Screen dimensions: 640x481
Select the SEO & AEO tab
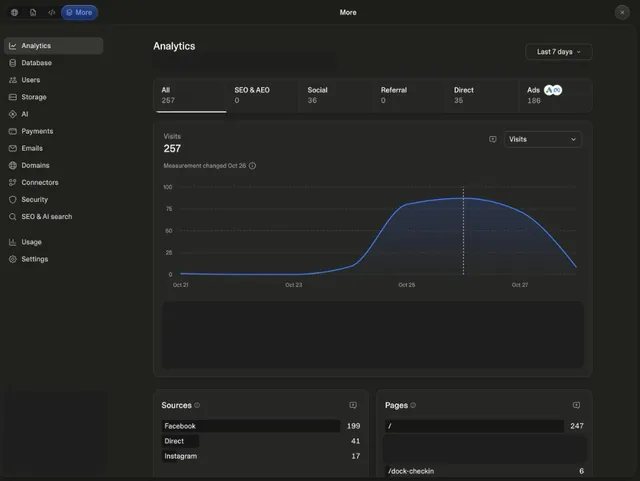pyautogui.click(x=262, y=96)
